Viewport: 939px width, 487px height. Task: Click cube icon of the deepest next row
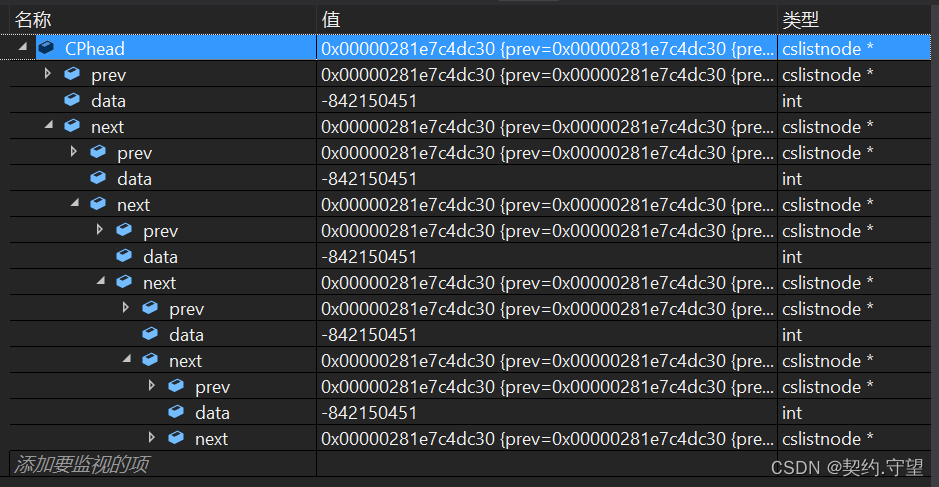point(176,437)
